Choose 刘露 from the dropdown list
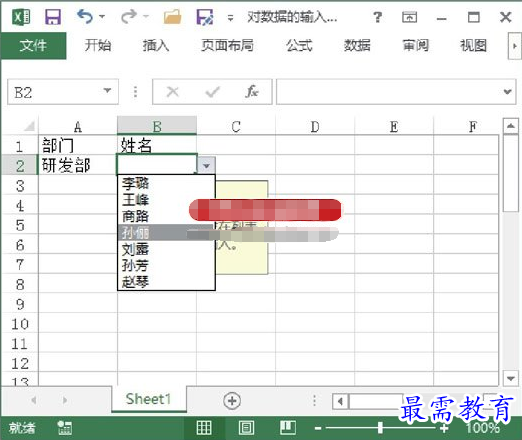This screenshot has width=522, height=440. click(x=166, y=249)
